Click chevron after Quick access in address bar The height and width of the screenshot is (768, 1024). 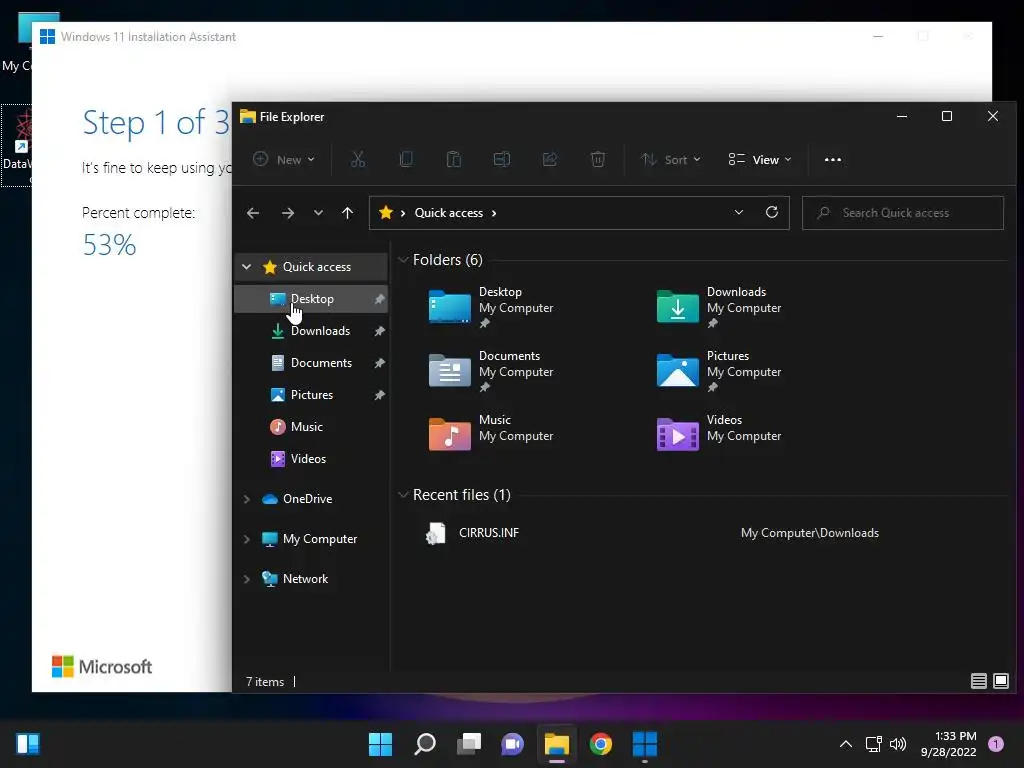(494, 213)
